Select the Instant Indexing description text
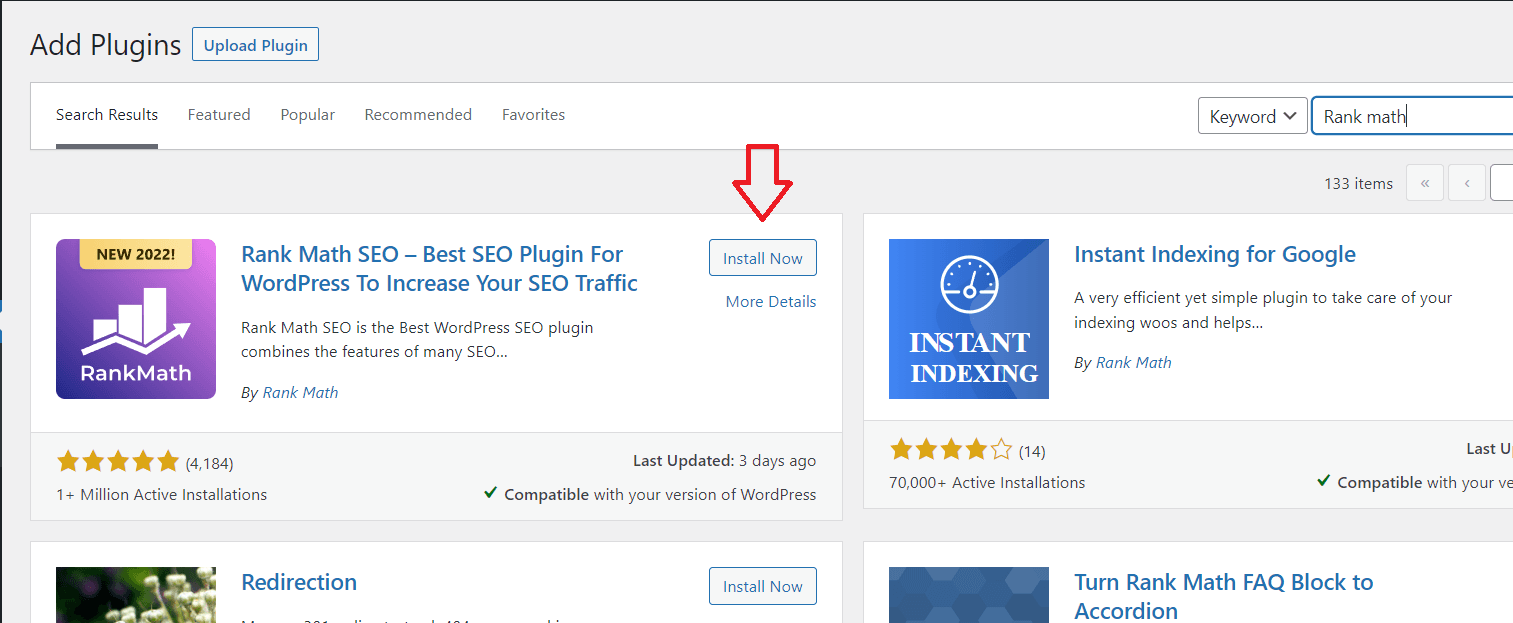 coord(1263,310)
